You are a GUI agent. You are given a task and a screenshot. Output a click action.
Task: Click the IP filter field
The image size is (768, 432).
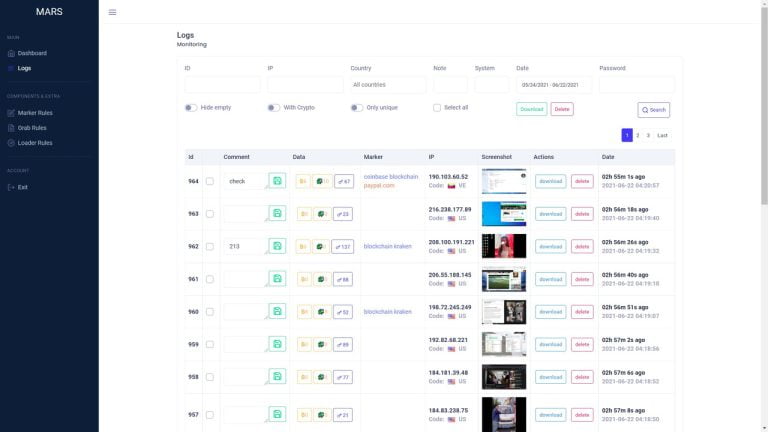point(305,85)
